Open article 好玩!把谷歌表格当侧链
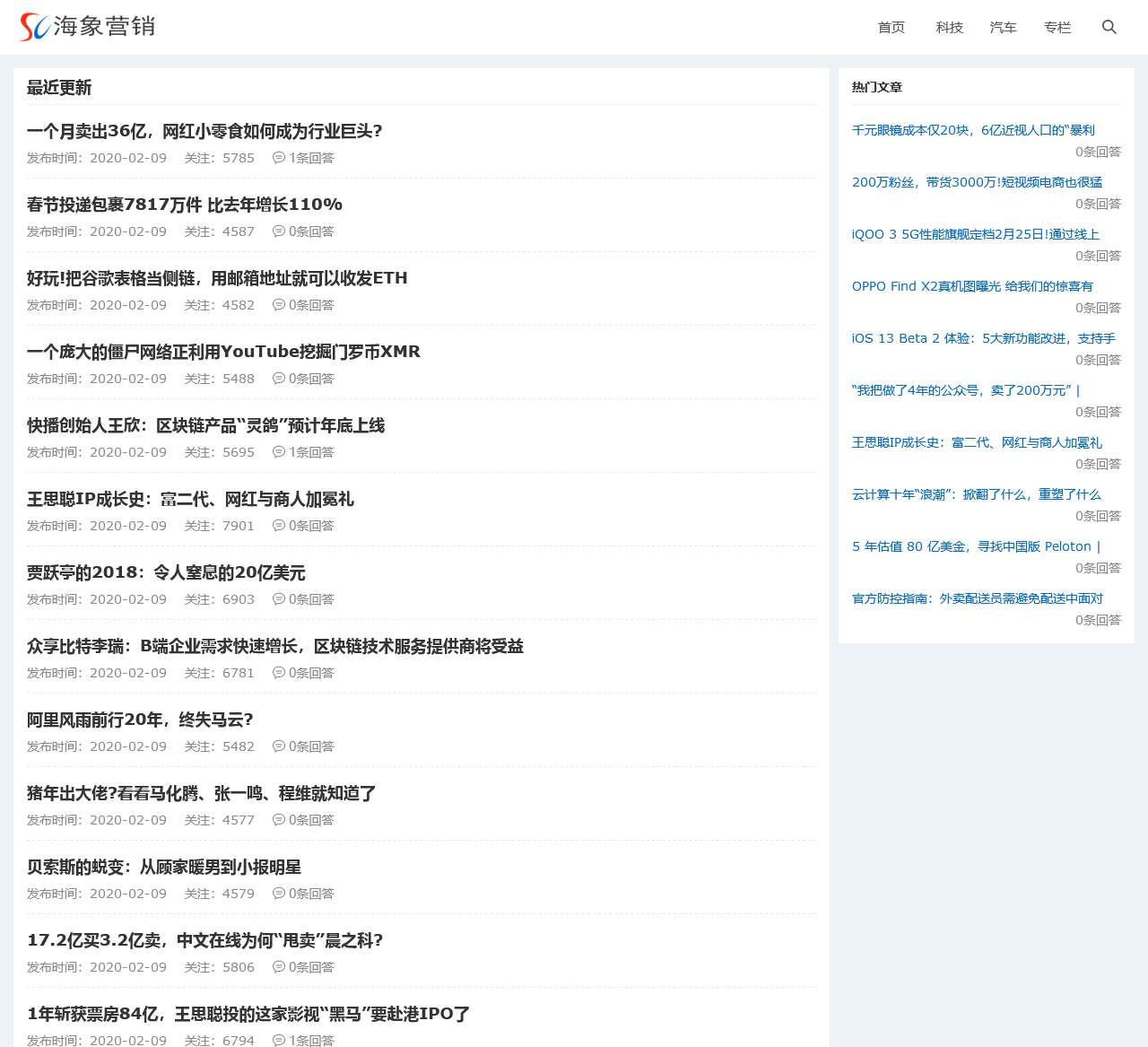 pyautogui.click(x=217, y=278)
